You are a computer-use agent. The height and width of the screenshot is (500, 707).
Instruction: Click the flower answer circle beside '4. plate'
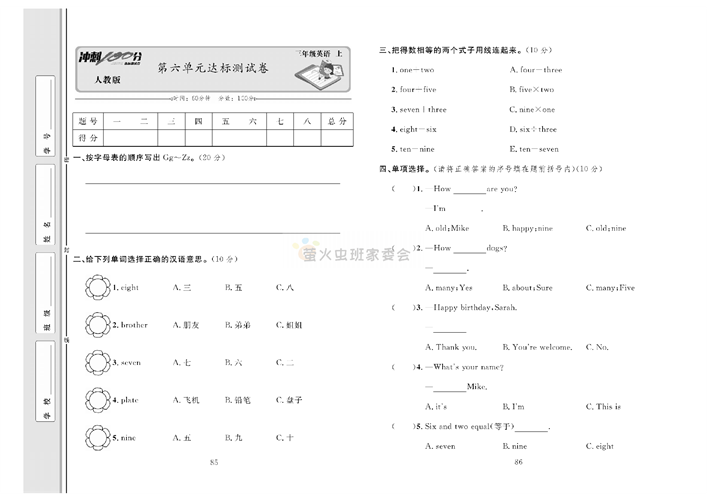click(x=97, y=400)
